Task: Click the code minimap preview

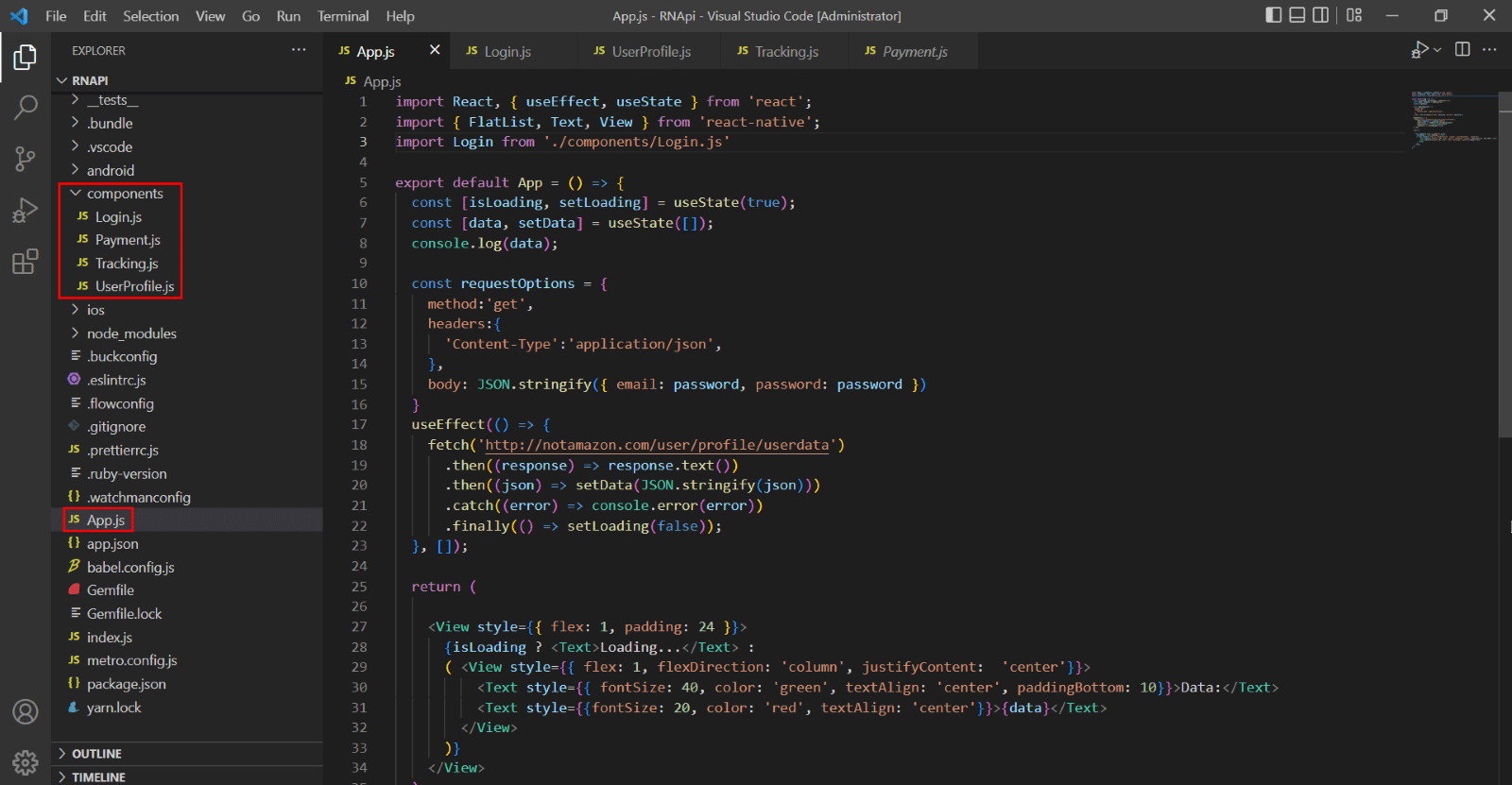Action: pos(1453,118)
